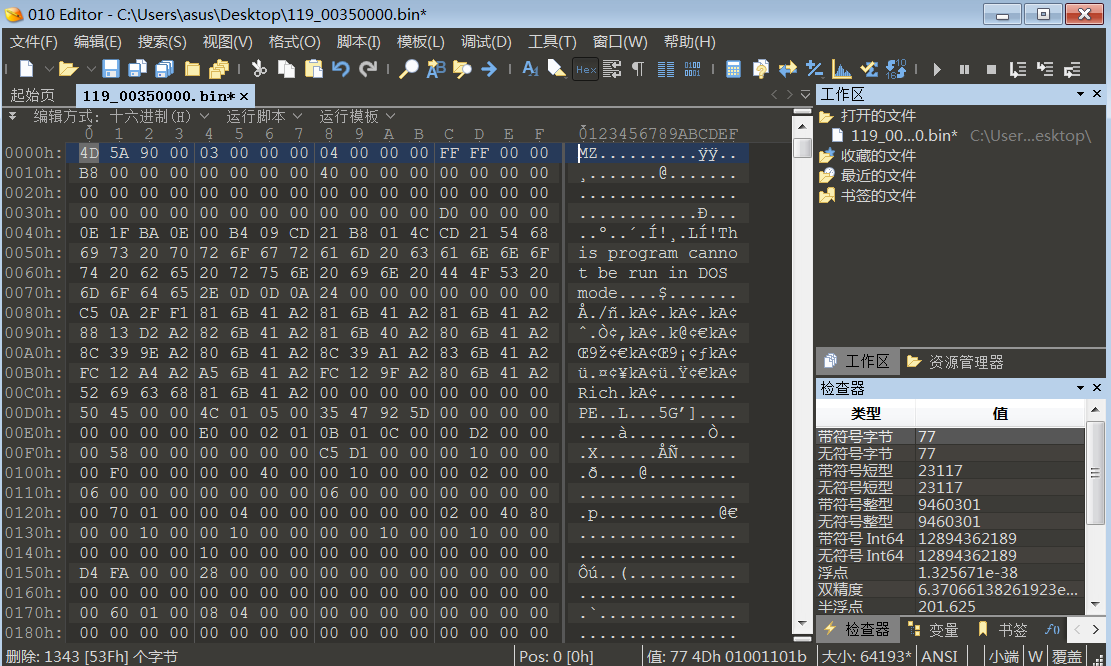Open the 格式(O) menu
Image resolution: width=1111 pixels, height=666 pixels.
tap(295, 42)
